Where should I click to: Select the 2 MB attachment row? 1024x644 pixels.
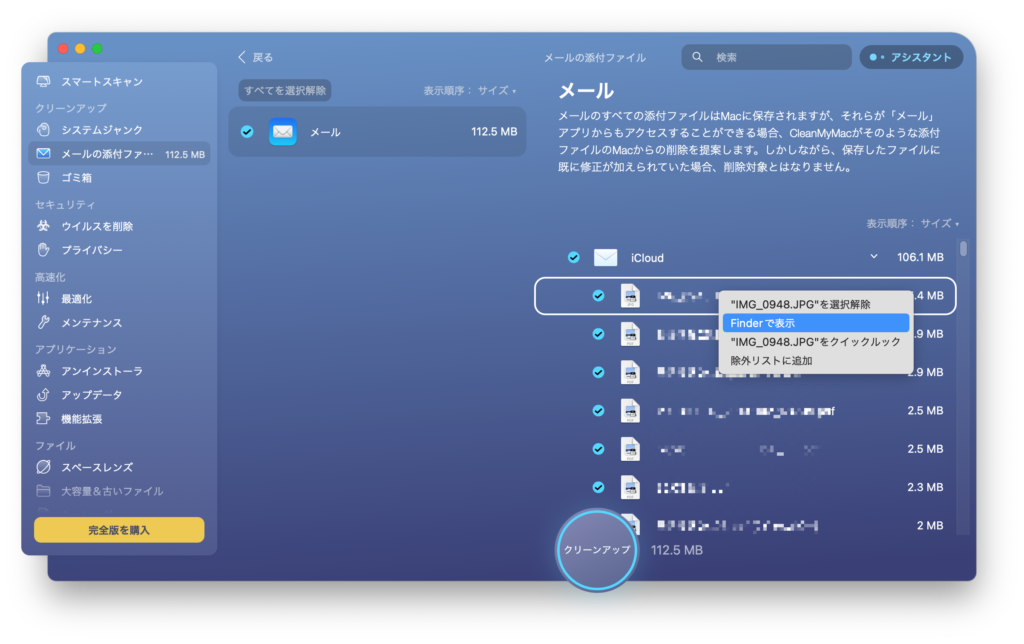(745, 525)
